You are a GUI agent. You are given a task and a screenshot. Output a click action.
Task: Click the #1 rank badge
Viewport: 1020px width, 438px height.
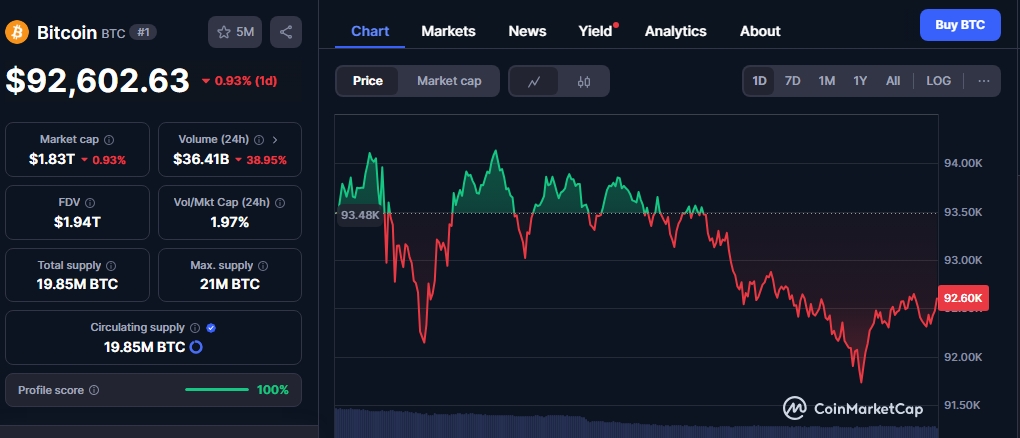pyautogui.click(x=143, y=32)
